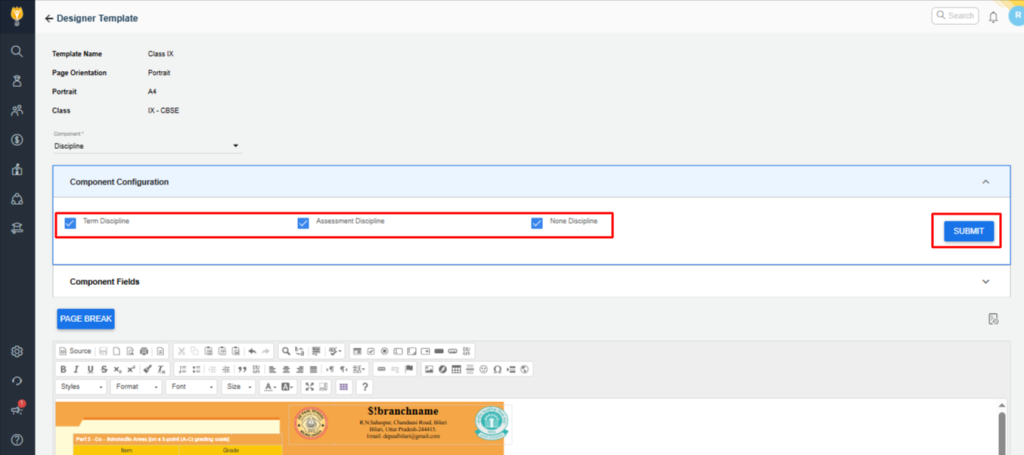Apply Italic formatting in the editor toolbar
Screen dimensions: 1024x455
point(76,369)
